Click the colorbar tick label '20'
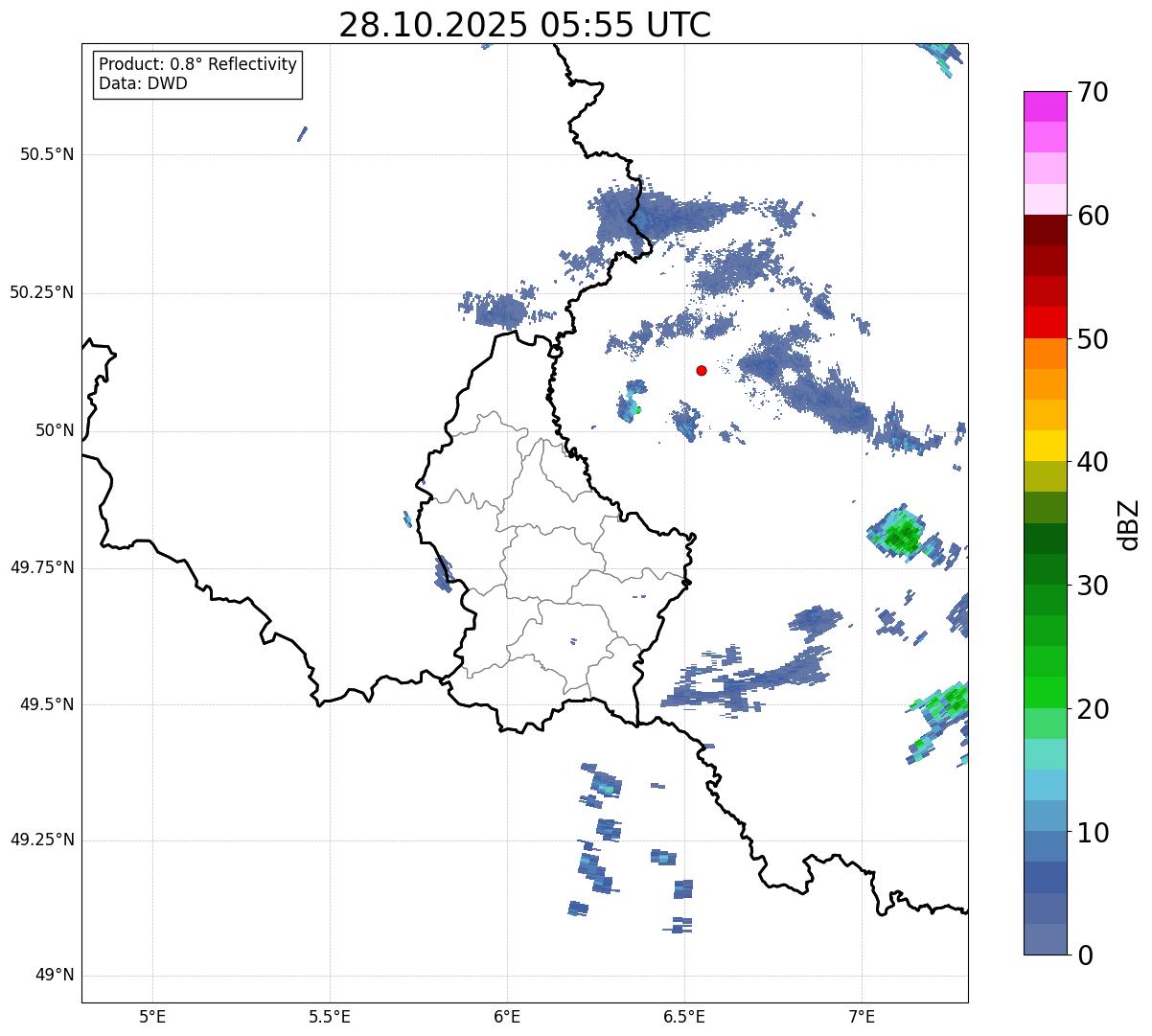 [x=1093, y=709]
